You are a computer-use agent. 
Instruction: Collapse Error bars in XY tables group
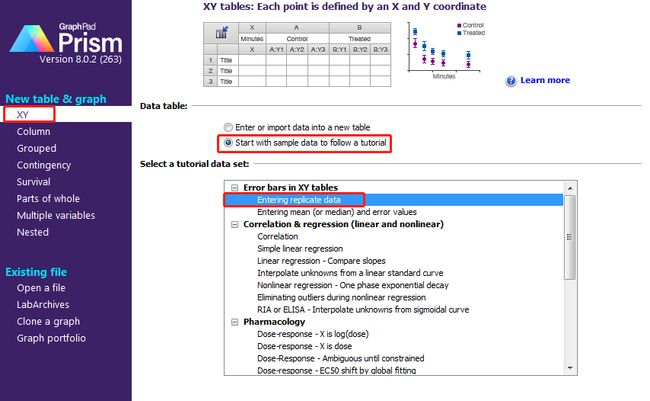(235, 188)
